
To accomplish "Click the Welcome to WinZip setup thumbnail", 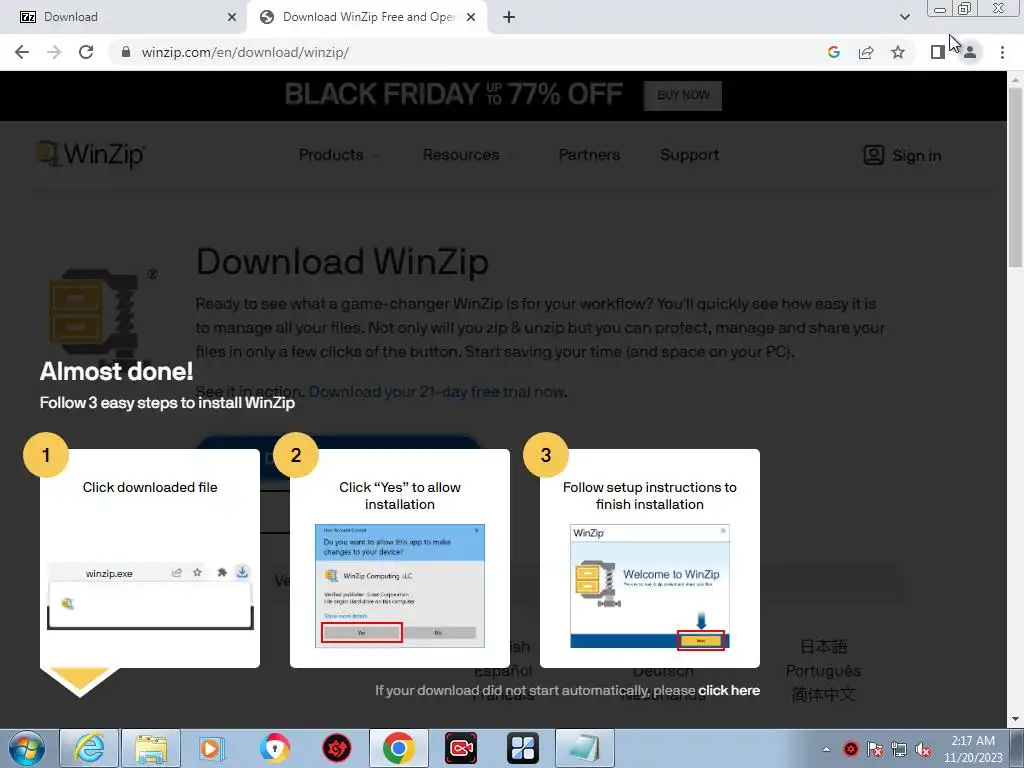I will pos(650,586).
